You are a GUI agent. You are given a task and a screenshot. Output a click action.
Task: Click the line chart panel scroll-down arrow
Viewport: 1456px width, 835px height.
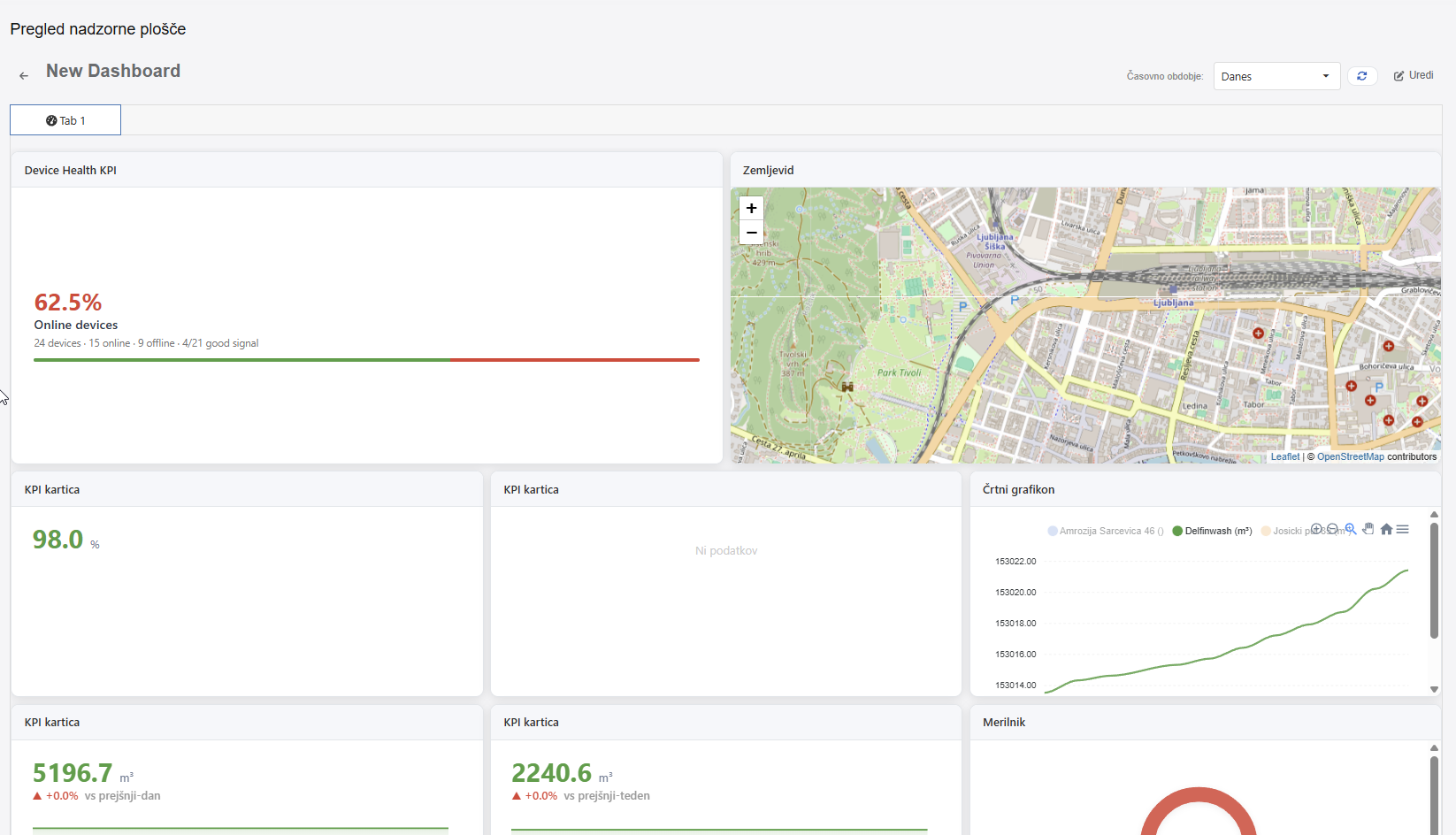[1434, 689]
